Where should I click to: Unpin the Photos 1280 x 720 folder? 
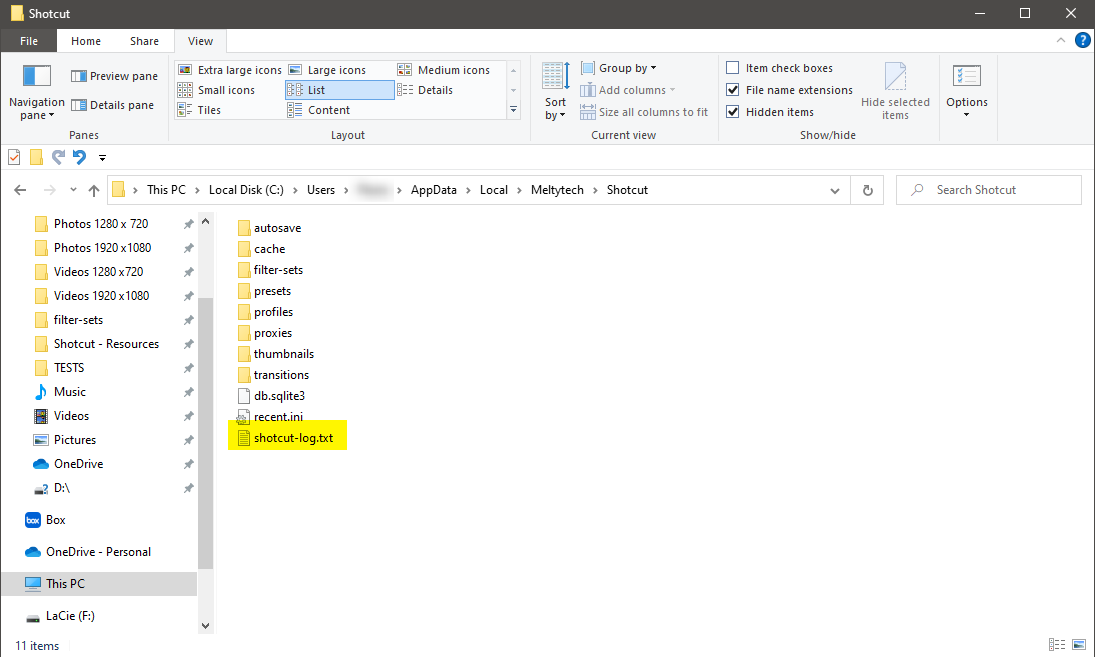pos(189,224)
